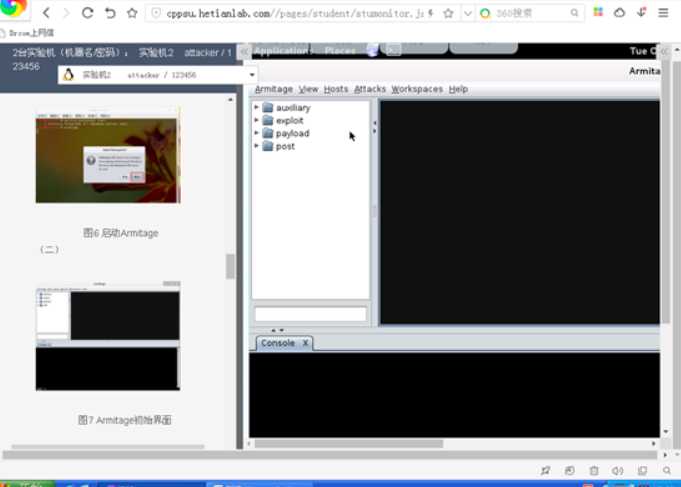Expand the exploit module folder arrow
This screenshot has width=681, height=487.
(256, 120)
